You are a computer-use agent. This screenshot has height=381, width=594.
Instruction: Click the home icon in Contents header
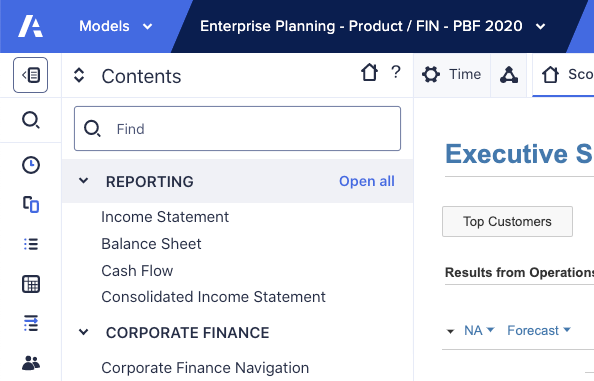tap(369, 72)
